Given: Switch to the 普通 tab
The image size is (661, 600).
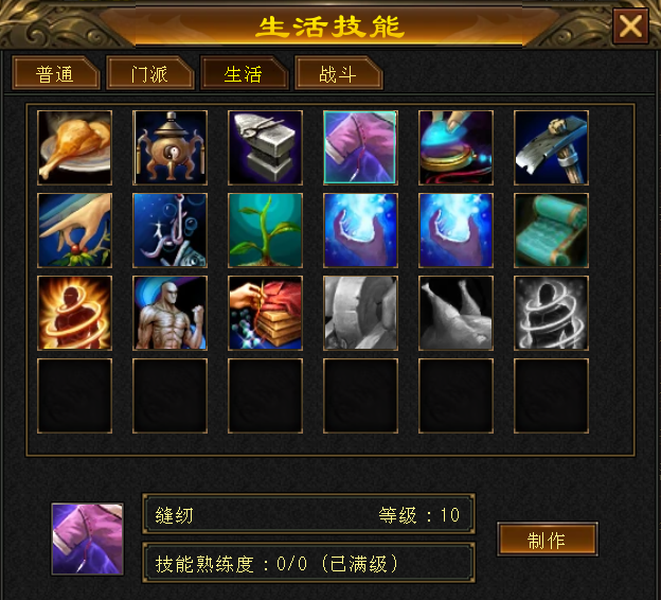Looking at the screenshot, I should (x=56, y=73).
